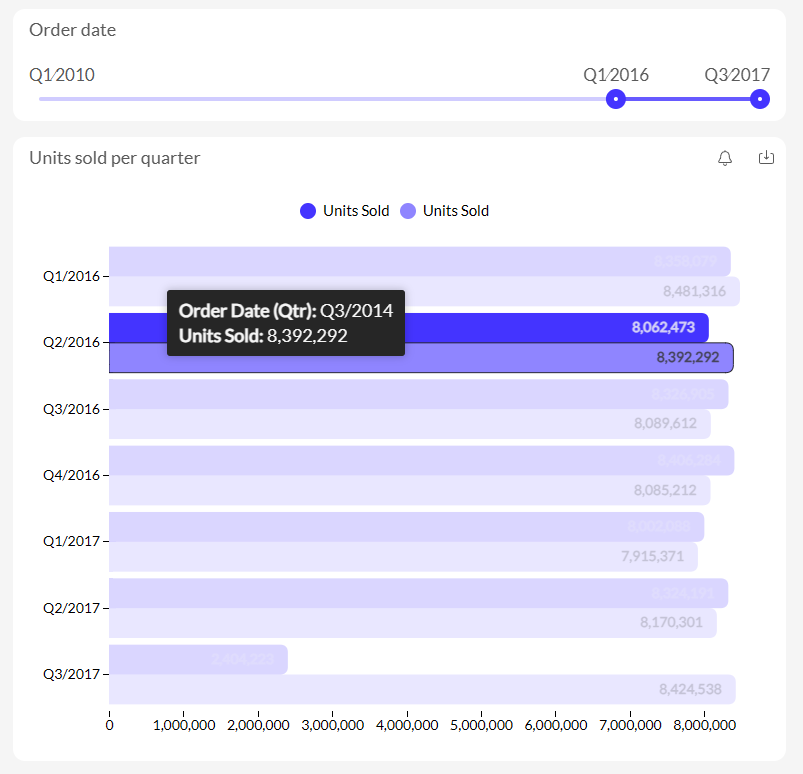Click the 'Units sold per quarter' title

[x=114, y=158]
